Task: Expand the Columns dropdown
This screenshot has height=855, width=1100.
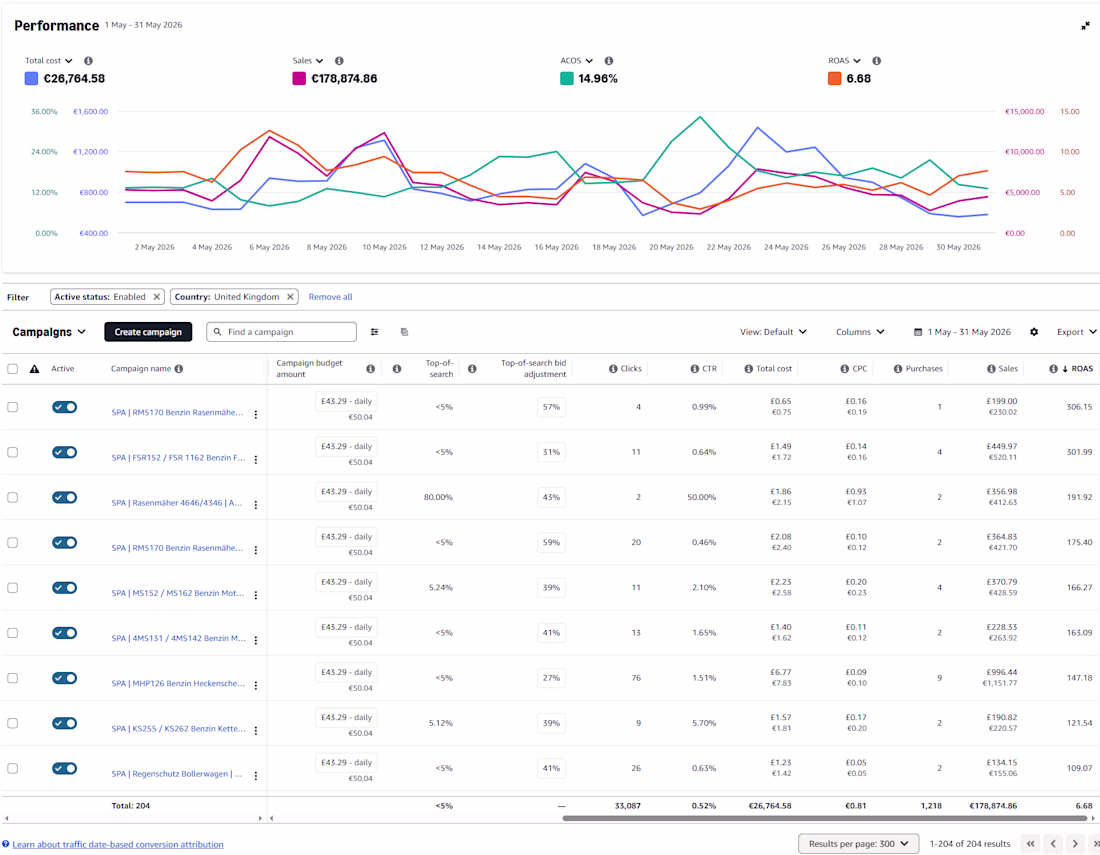Action: click(860, 332)
